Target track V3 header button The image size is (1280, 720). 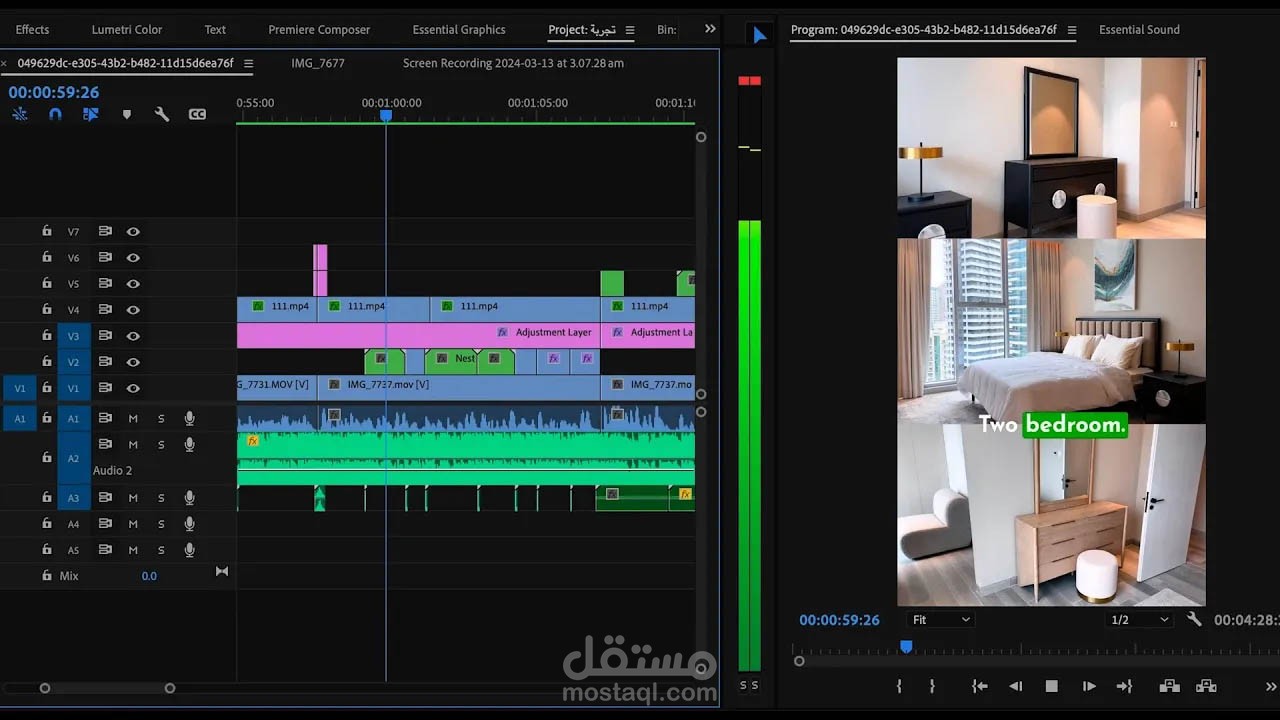click(x=73, y=336)
